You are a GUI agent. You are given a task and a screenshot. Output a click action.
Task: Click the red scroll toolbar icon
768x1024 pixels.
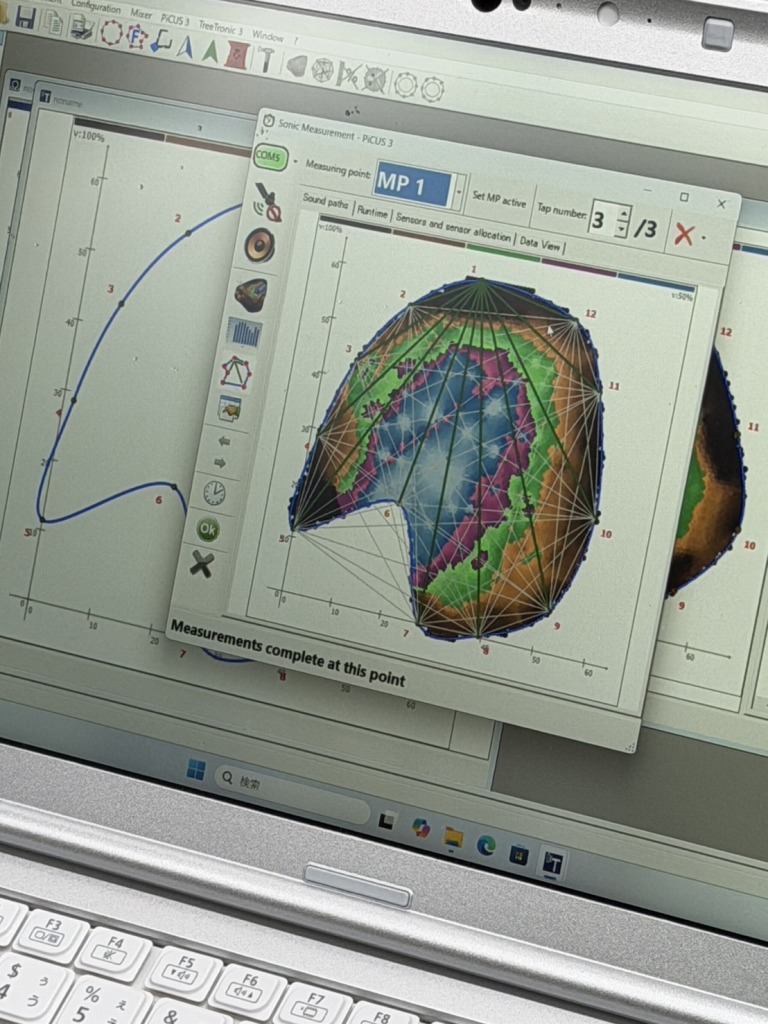click(x=236, y=56)
